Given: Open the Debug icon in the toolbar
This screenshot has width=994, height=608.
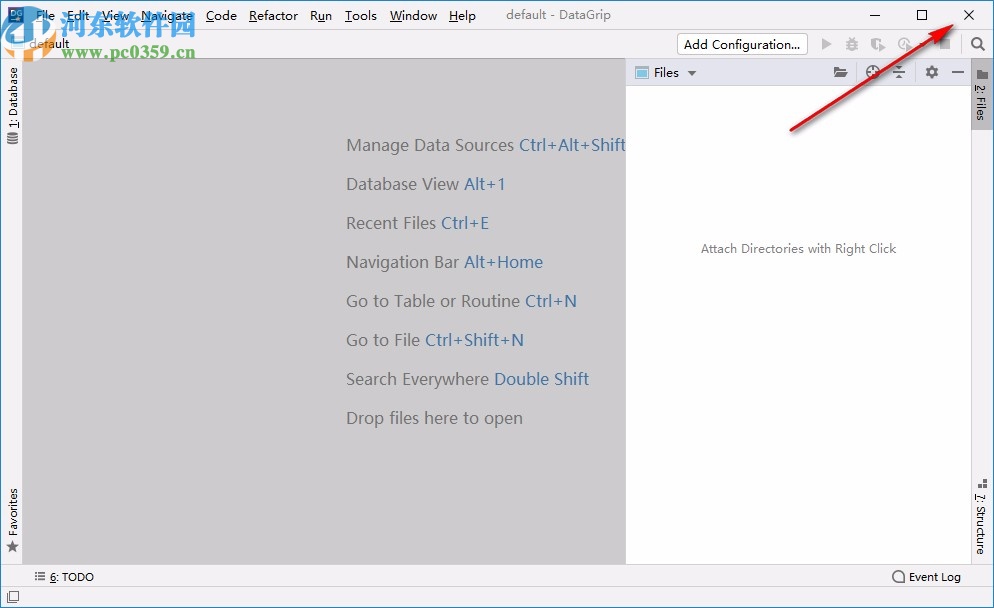Looking at the screenshot, I should click(851, 44).
